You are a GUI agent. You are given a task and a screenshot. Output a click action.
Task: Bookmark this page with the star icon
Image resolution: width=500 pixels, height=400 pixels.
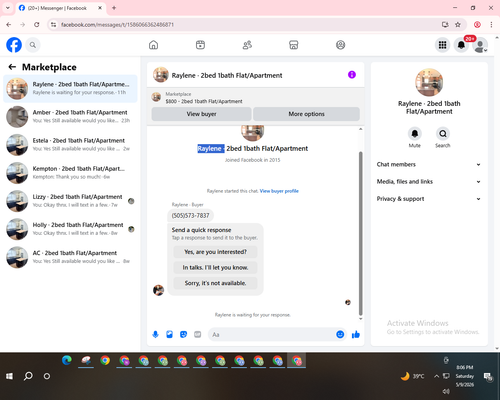[458, 24]
